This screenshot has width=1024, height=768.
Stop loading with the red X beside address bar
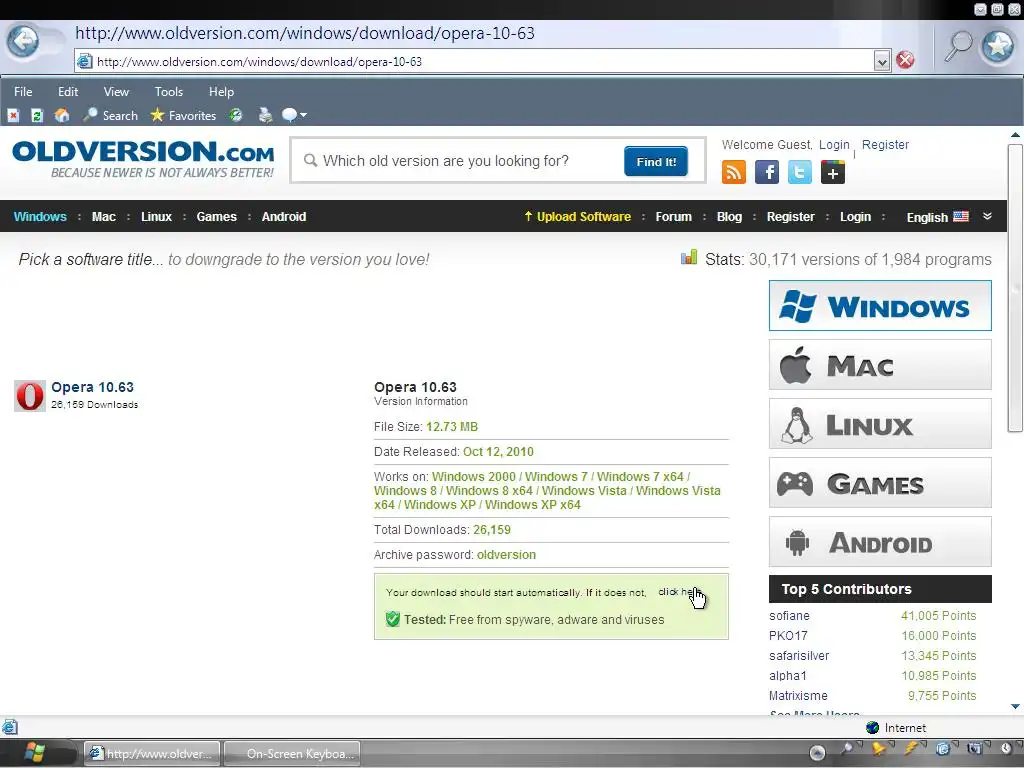tap(905, 61)
